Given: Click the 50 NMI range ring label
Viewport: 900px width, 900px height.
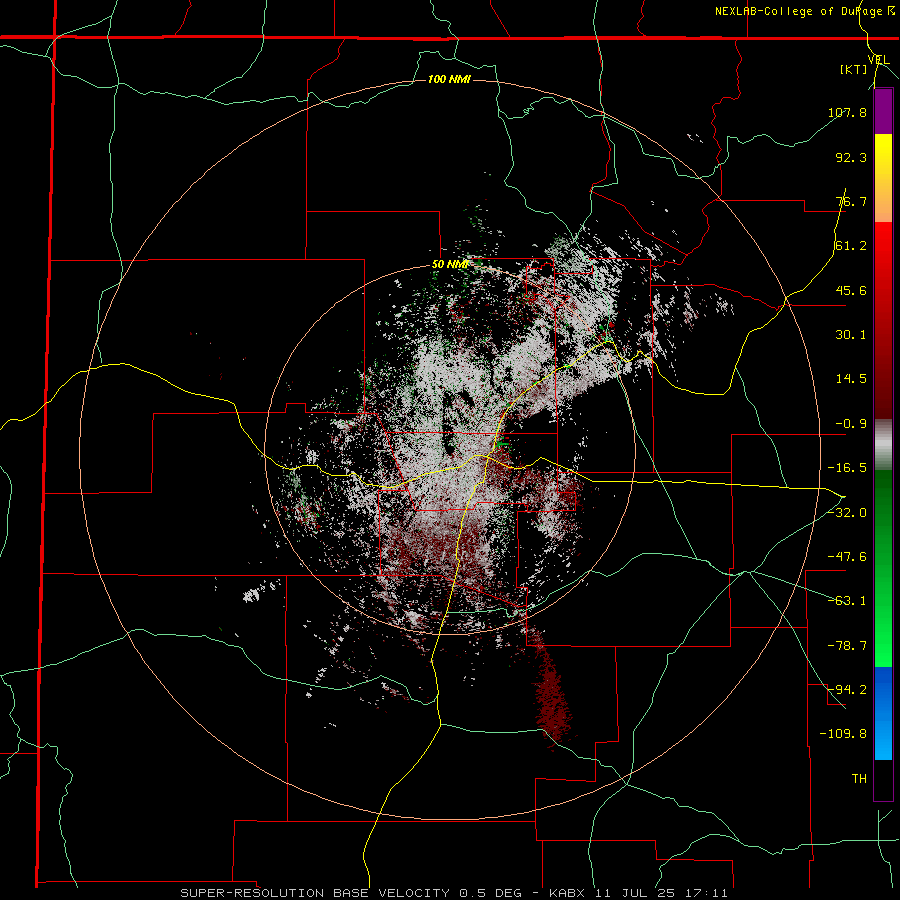Looking at the screenshot, I should point(449,265).
